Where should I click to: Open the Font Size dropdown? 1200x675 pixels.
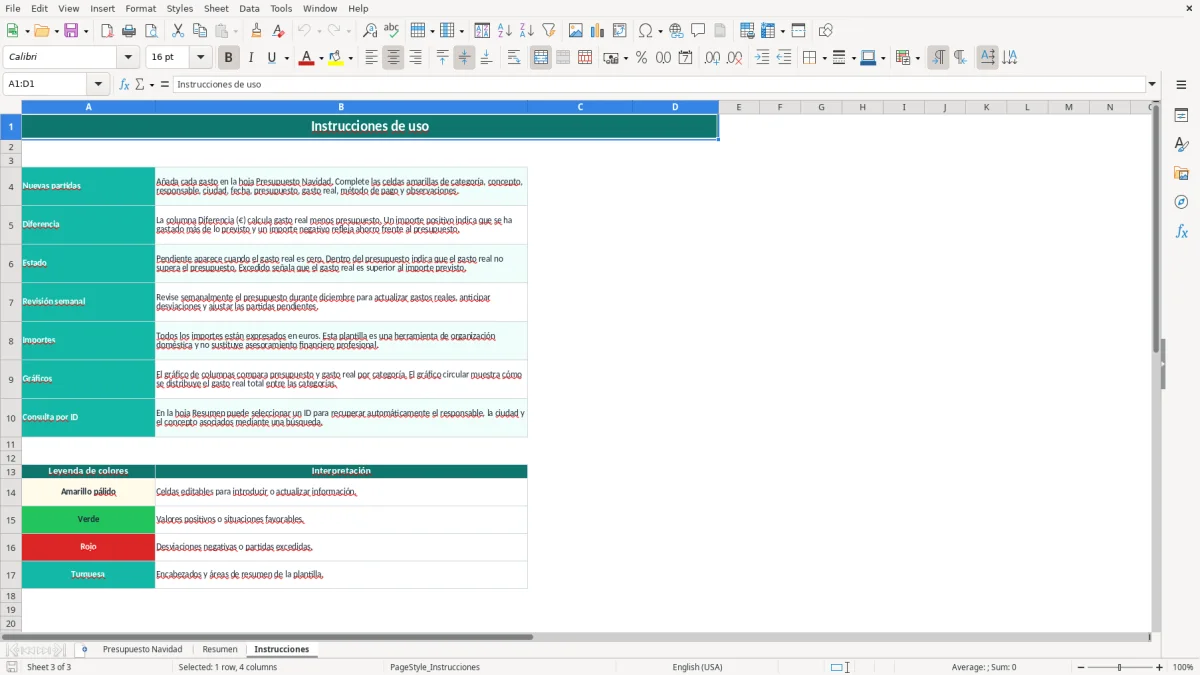[x=200, y=58]
